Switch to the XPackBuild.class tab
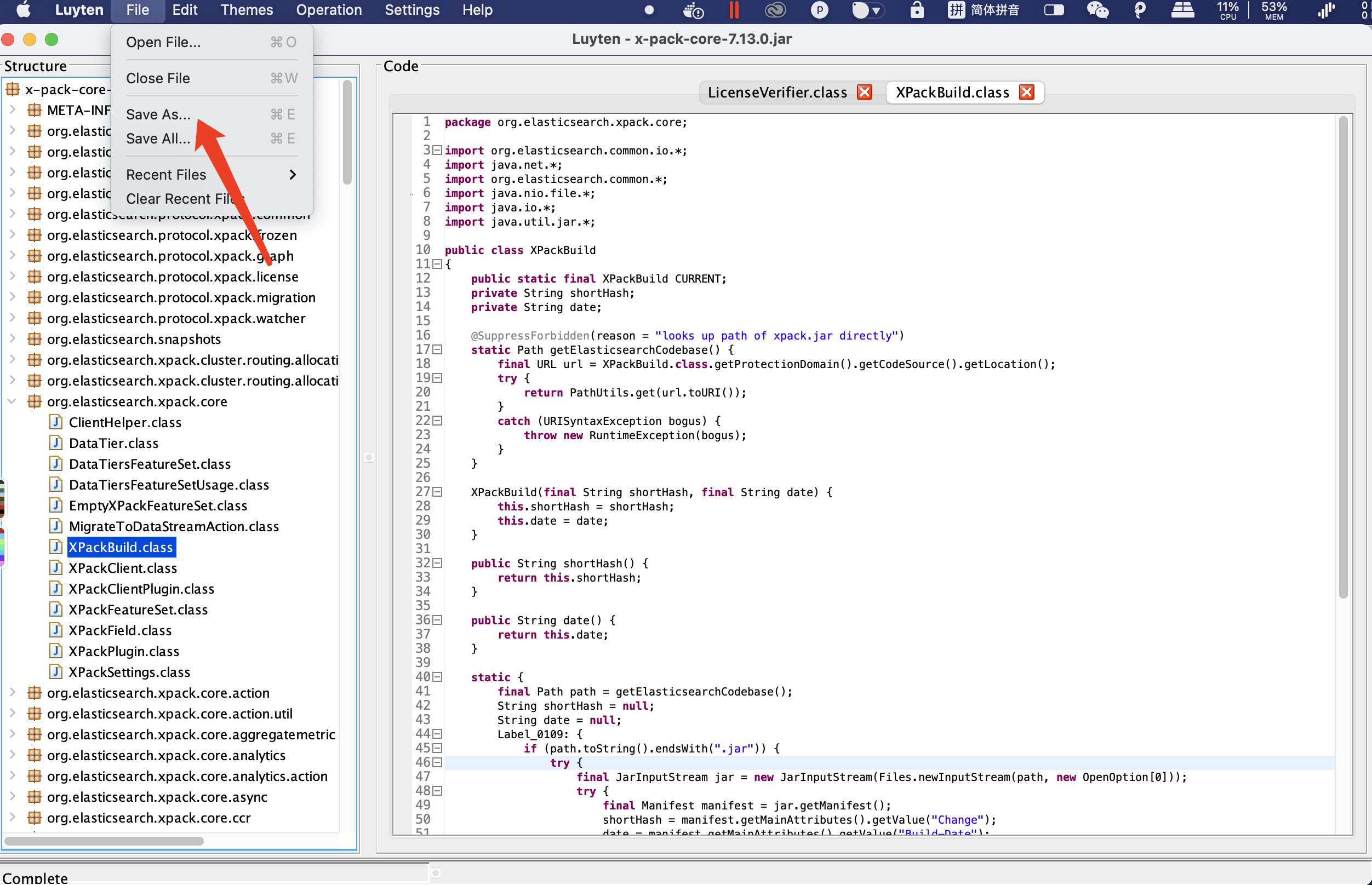Viewport: 1372px width, 885px height. click(952, 92)
